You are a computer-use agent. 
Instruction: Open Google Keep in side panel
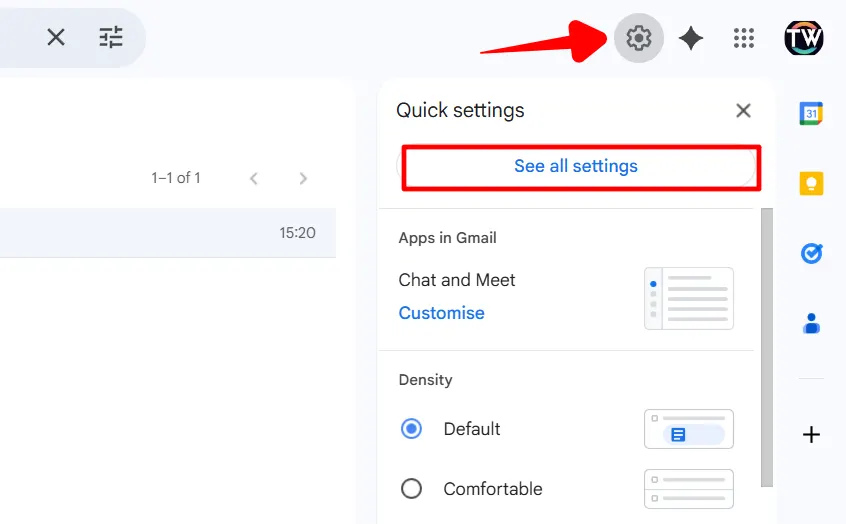pos(811,183)
